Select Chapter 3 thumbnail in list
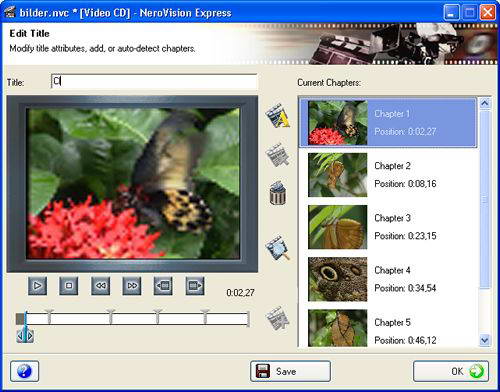This screenshot has width=500, height=392. [337, 227]
